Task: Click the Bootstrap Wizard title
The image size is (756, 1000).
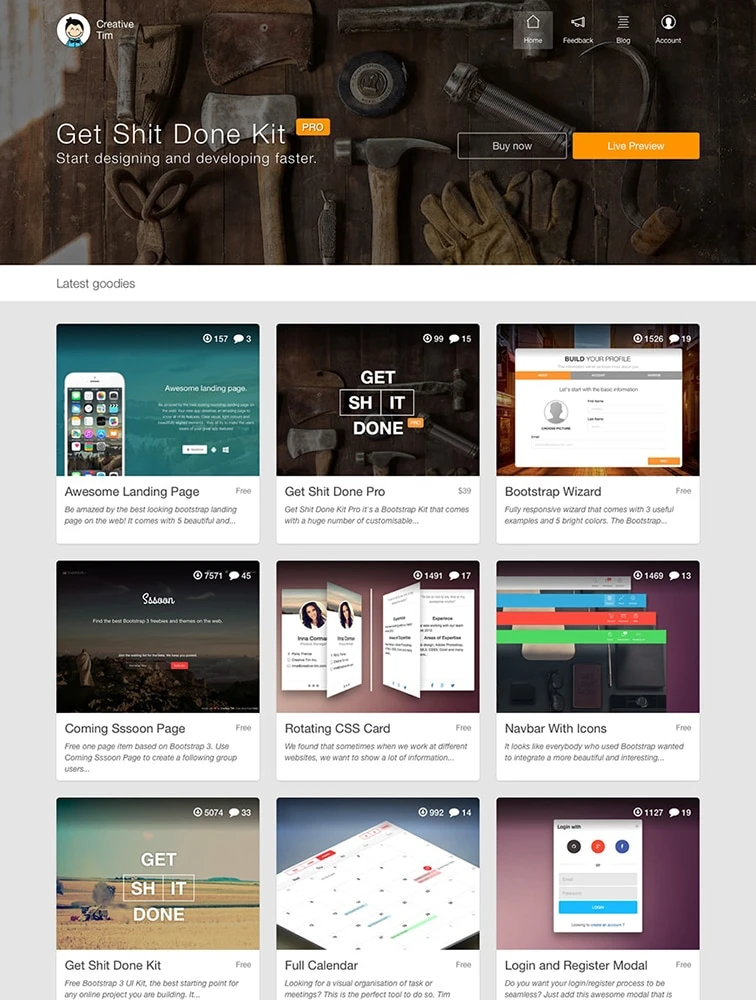Action: (x=552, y=492)
